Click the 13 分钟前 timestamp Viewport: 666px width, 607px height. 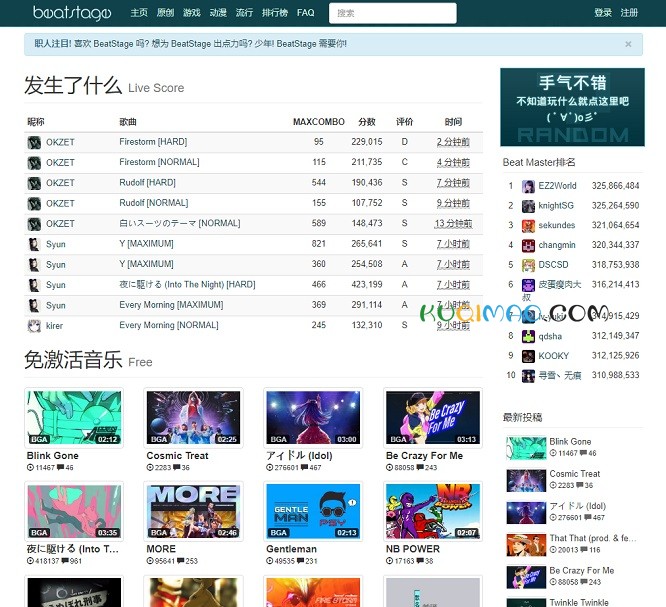click(x=453, y=223)
